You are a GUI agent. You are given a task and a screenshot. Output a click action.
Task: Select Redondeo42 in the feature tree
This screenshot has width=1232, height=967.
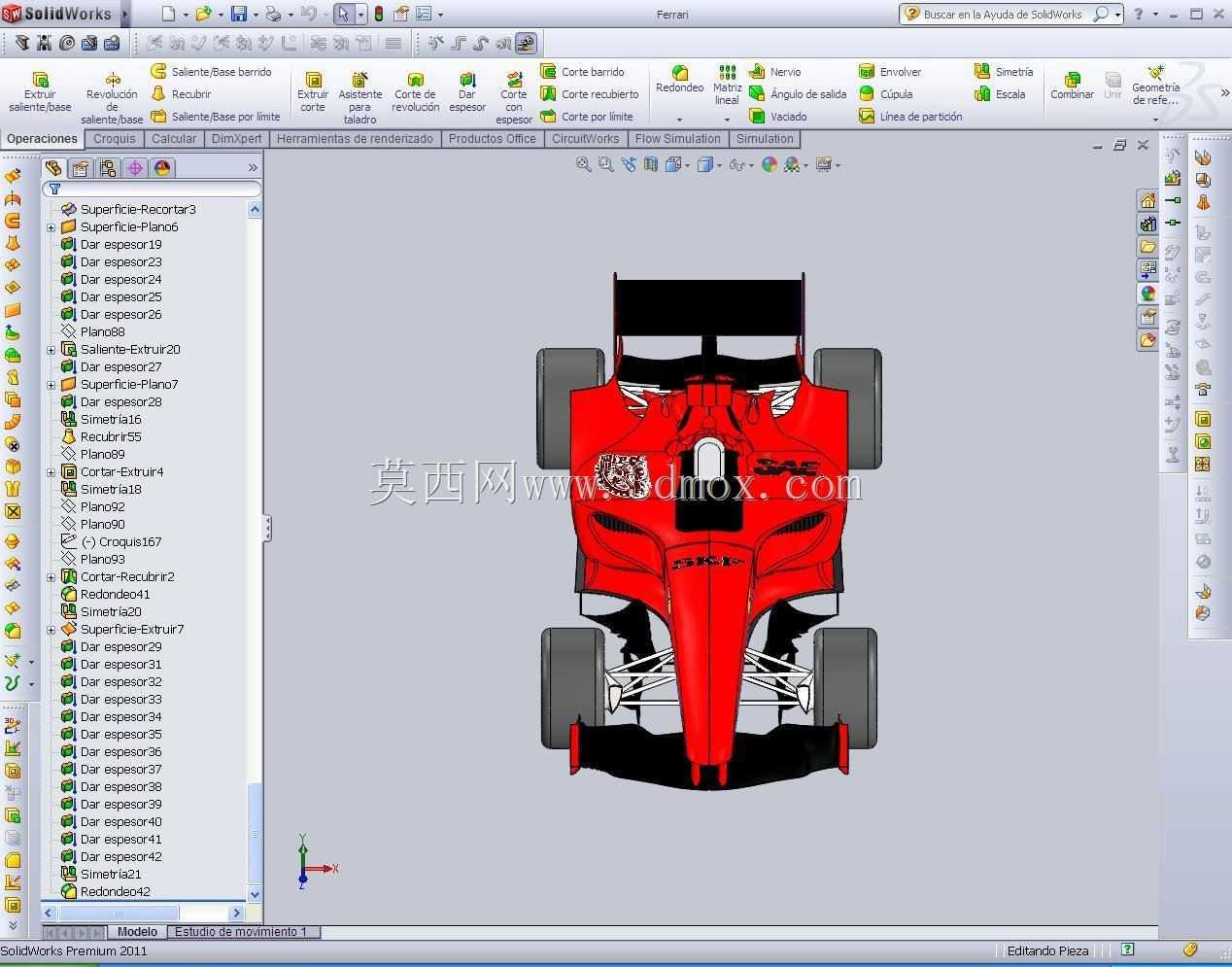coord(114,892)
